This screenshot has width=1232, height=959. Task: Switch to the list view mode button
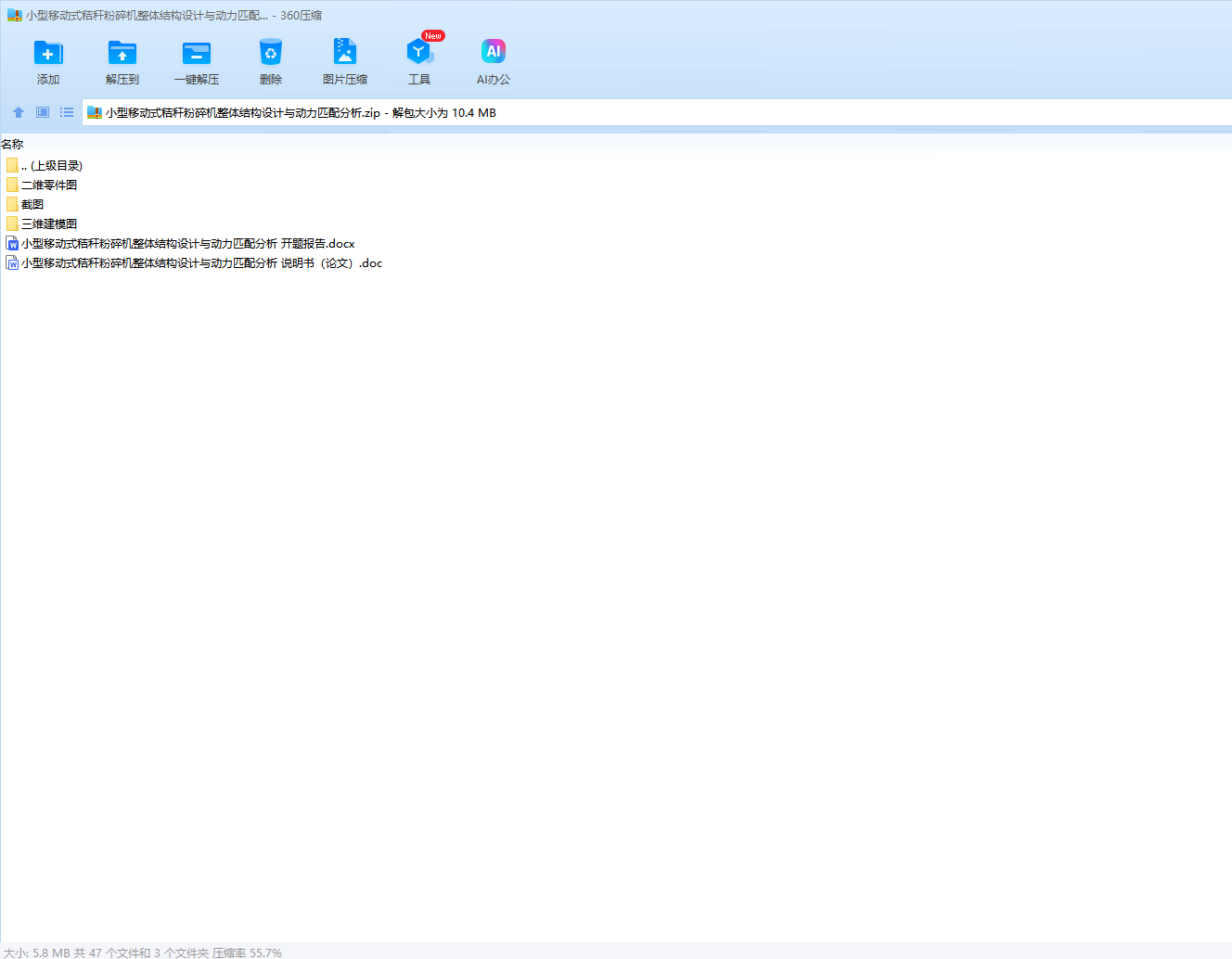click(67, 112)
